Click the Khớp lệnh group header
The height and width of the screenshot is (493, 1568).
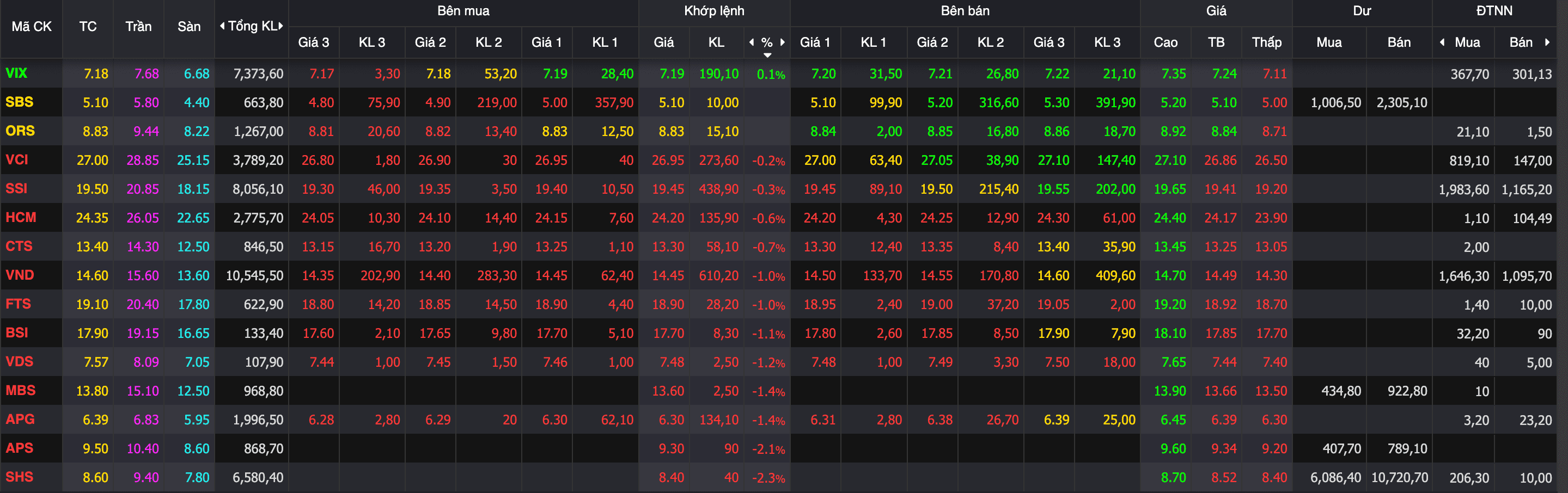pos(714,11)
